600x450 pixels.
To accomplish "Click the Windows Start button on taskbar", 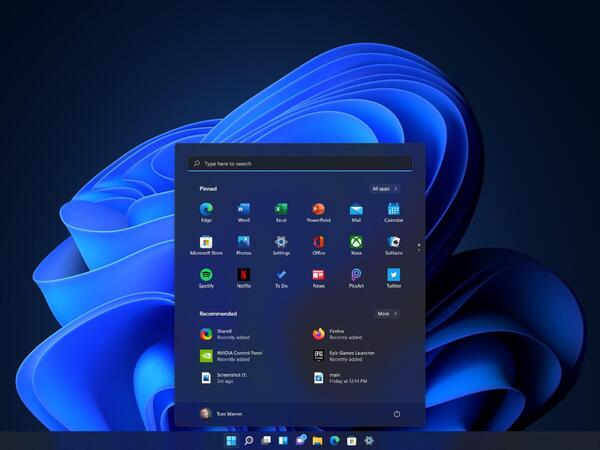I will (231, 441).
